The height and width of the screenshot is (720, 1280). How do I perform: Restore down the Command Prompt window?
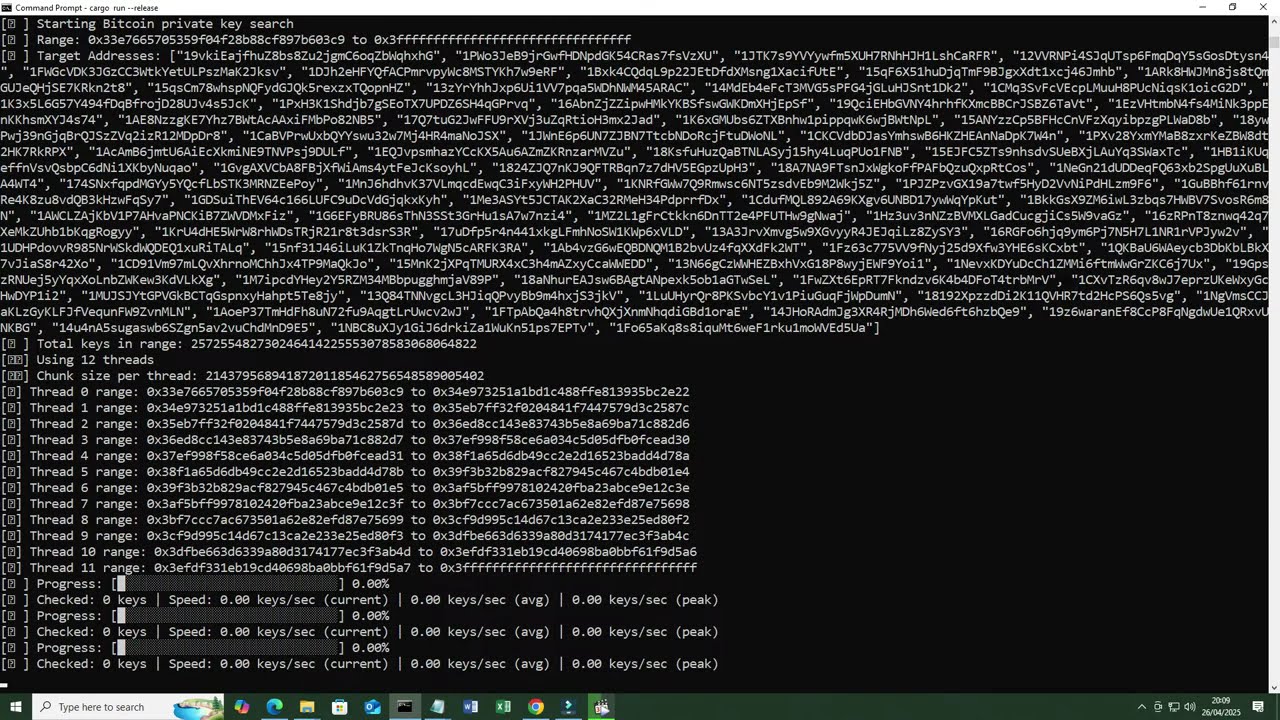(x=1232, y=7)
